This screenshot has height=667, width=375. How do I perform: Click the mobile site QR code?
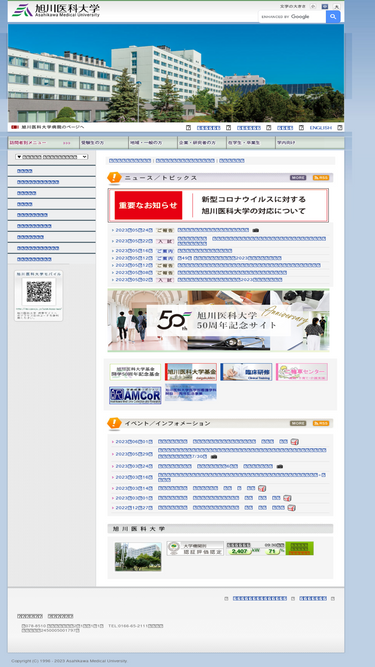pyautogui.click(x=39, y=292)
